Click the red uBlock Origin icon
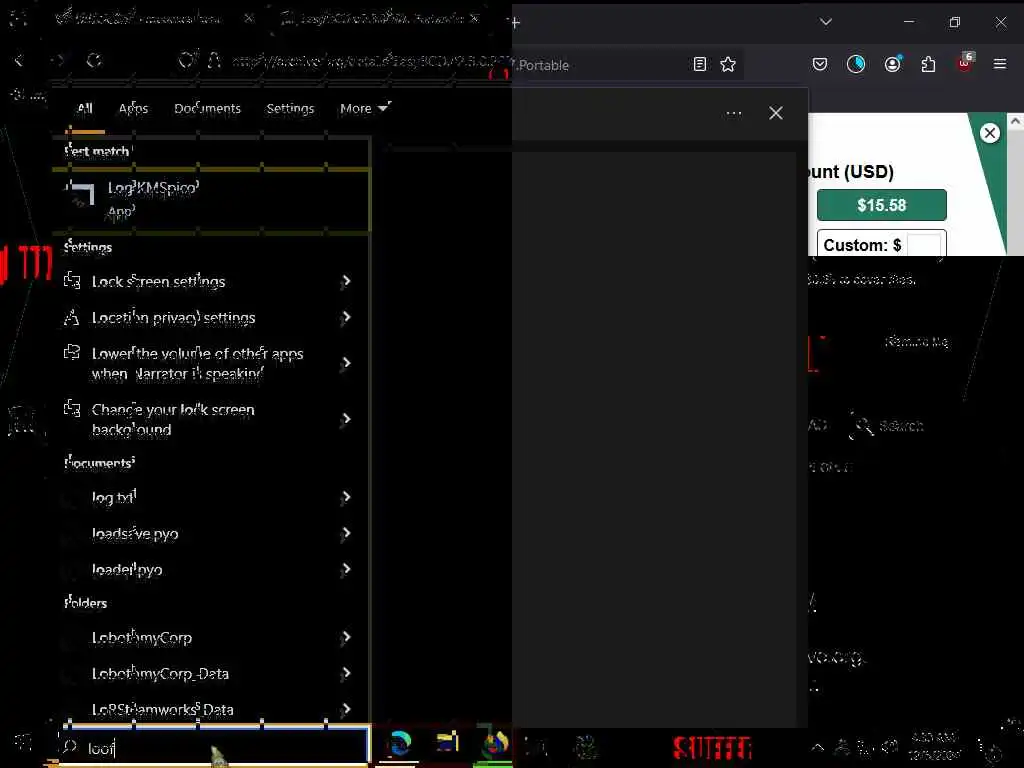Image resolution: width=1024 pixels, height=768 pixels. [x=965, y=63]
